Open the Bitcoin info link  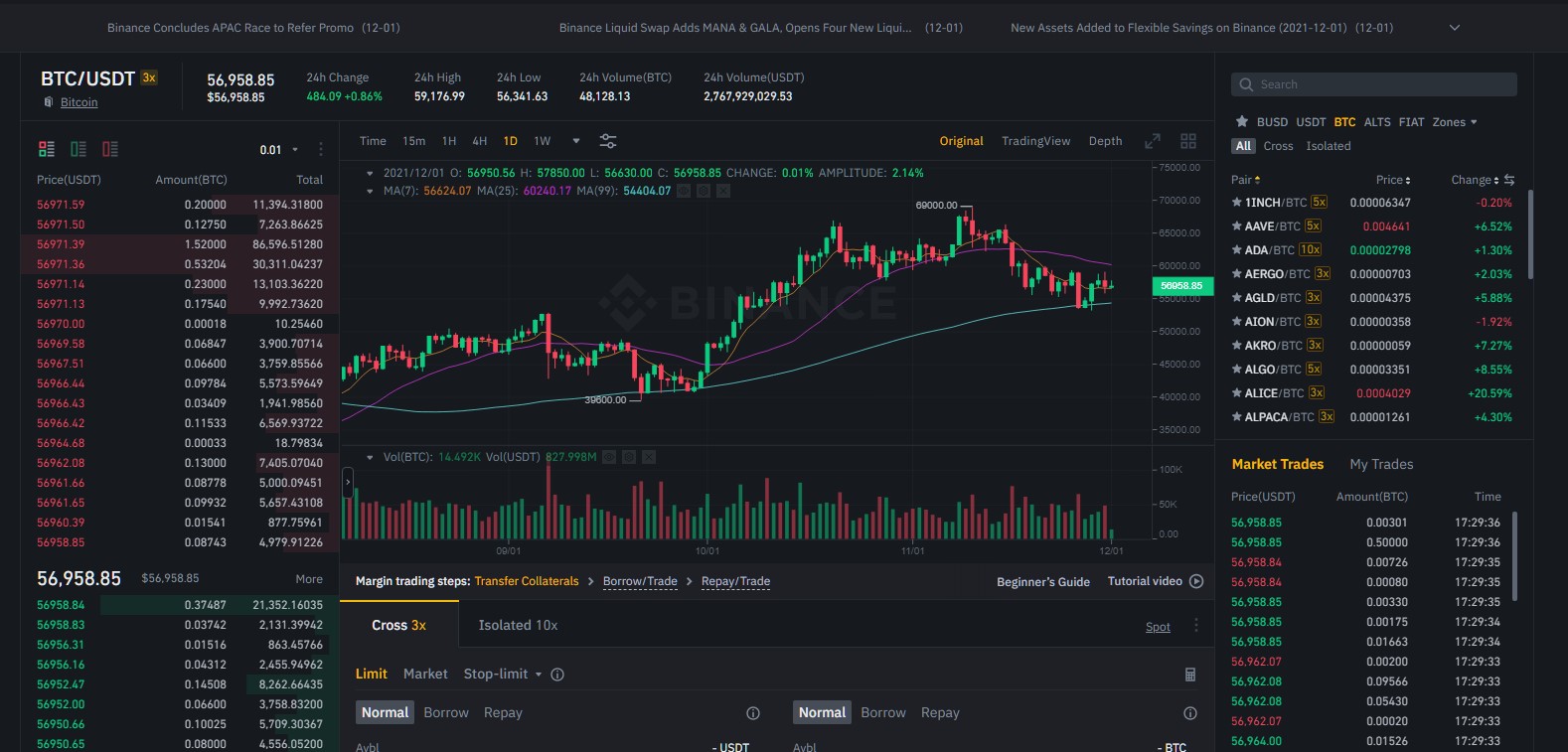click(x=78, y=102)
